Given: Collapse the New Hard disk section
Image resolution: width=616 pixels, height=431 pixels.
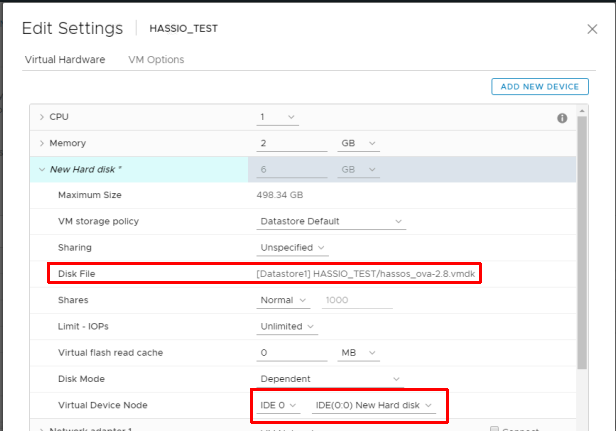Looking at the screenshot, I should point(42,169).
